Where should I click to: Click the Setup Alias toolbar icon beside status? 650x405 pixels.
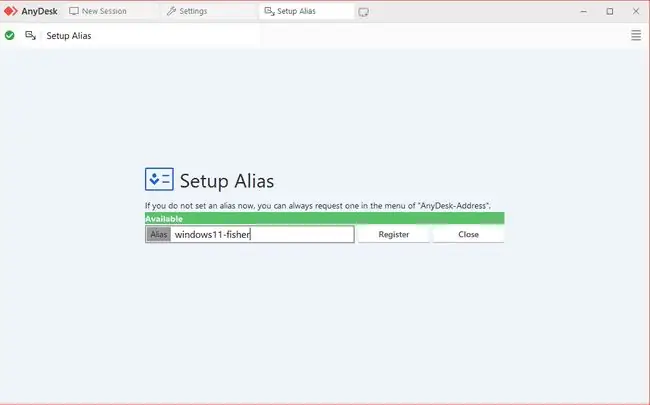coord(31,36)
